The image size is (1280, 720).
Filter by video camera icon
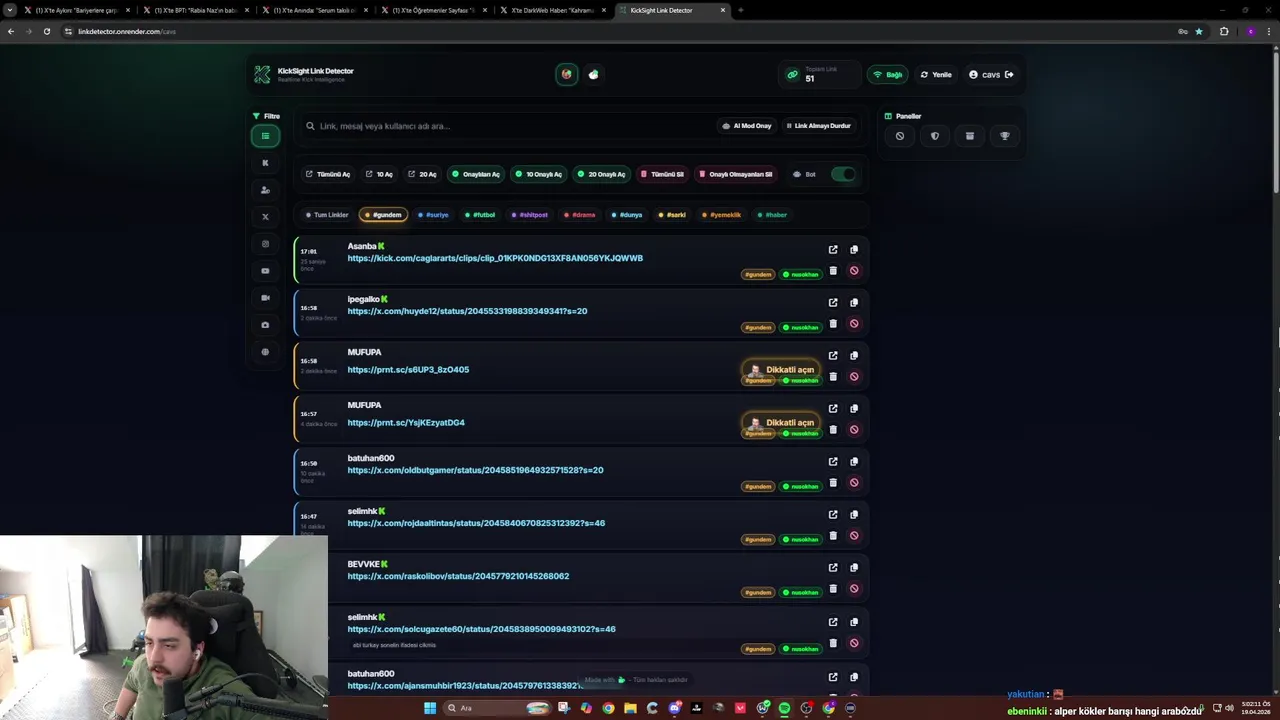[x=265, y=298]
